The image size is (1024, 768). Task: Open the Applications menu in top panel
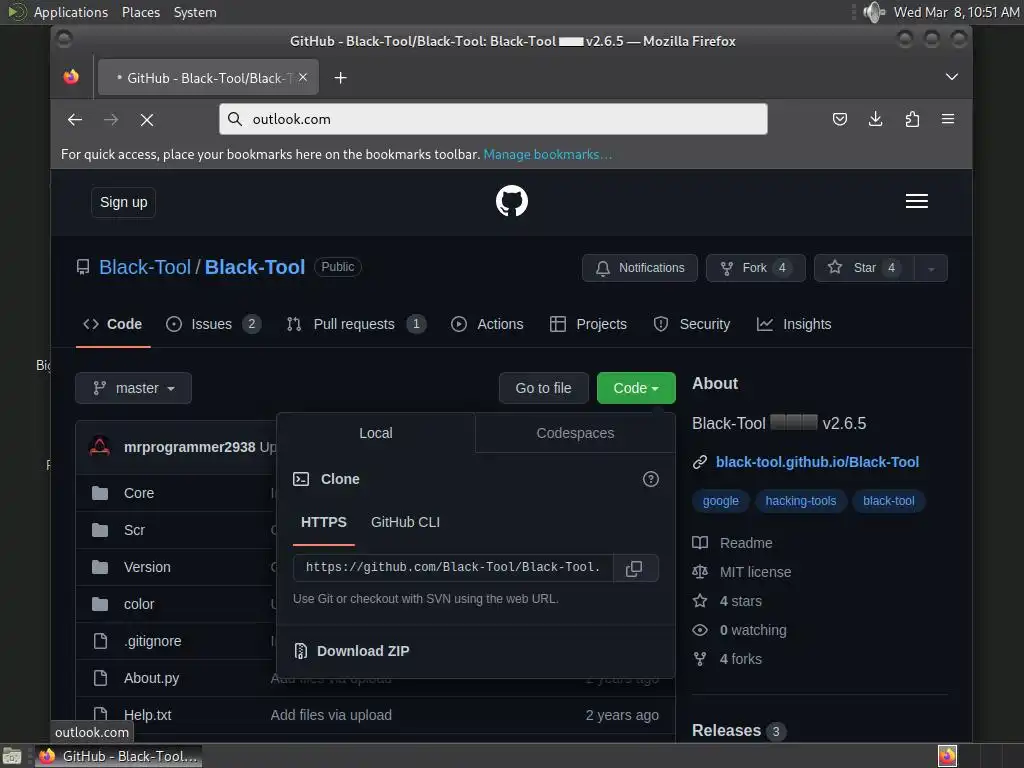click(71, 12)
